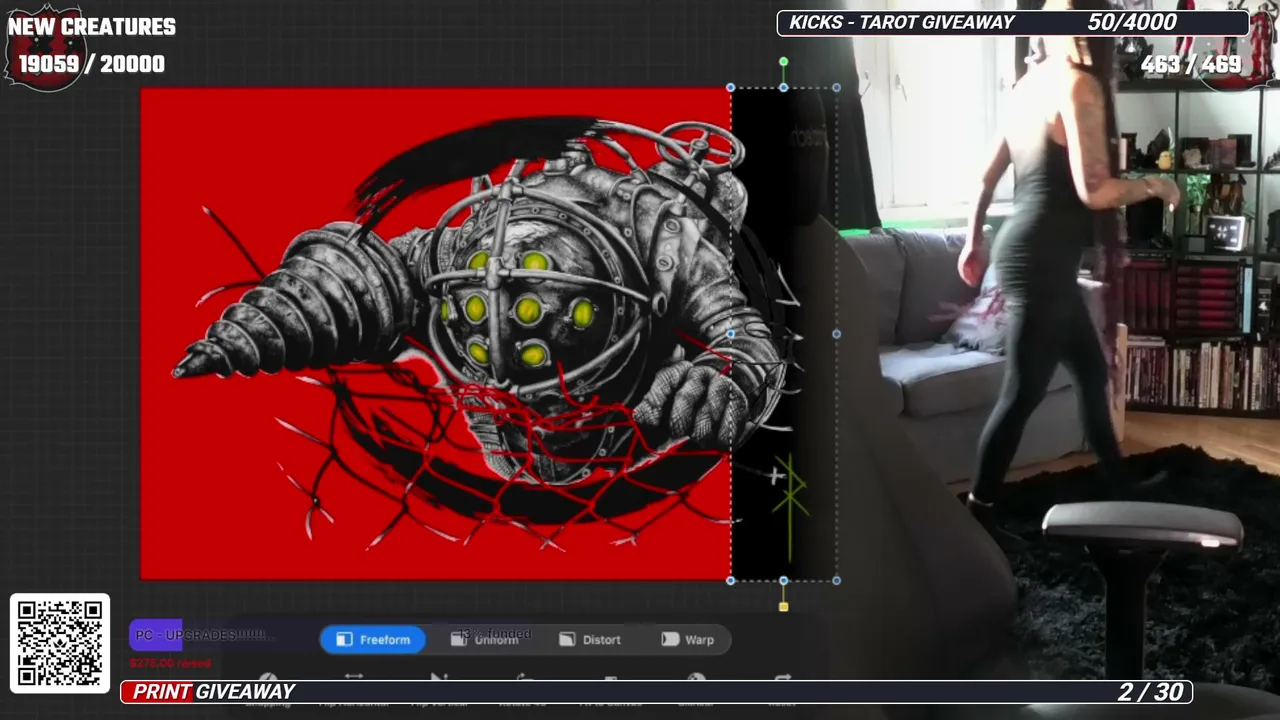Click the middle-left edge transform handle
1280x720 pixels.
(x=731, y=334)
